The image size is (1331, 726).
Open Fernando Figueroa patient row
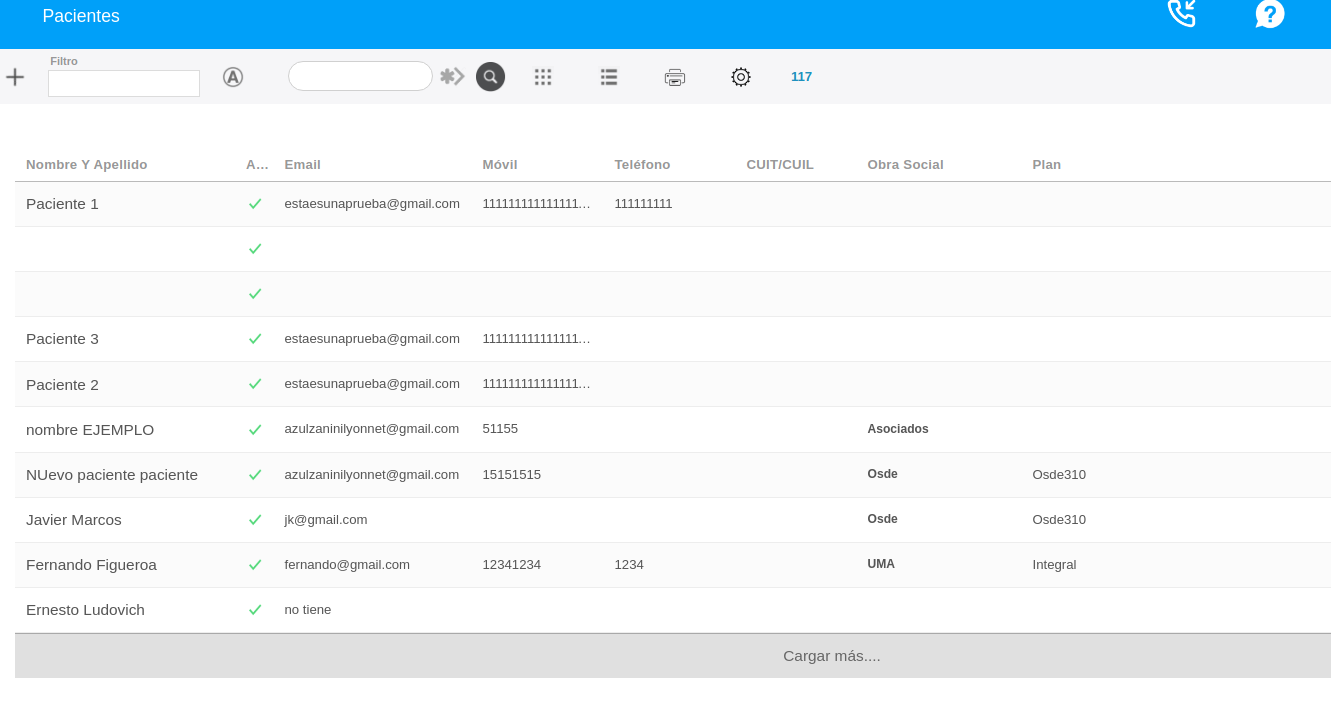[x=92, y=565]
